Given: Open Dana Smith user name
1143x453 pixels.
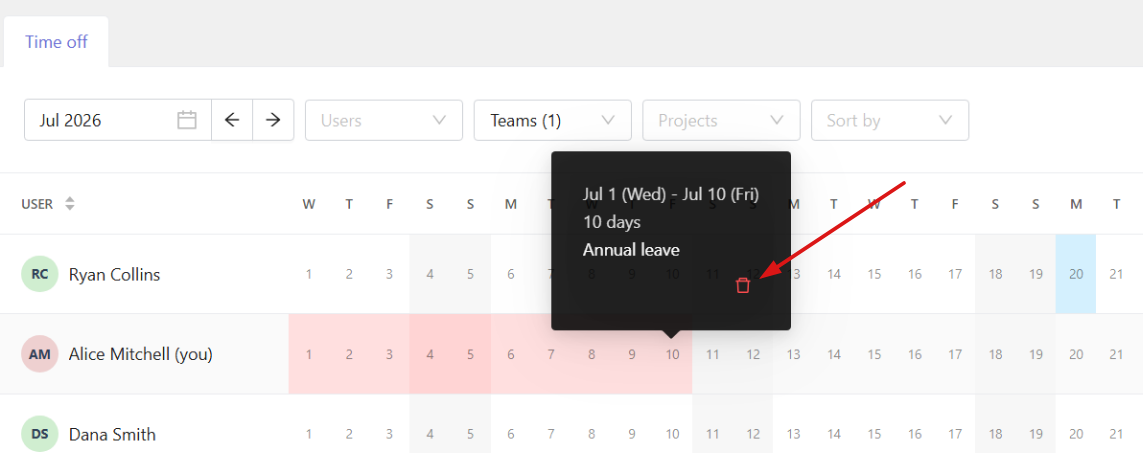Looking at the screenshot, I should tap(112, 435).
